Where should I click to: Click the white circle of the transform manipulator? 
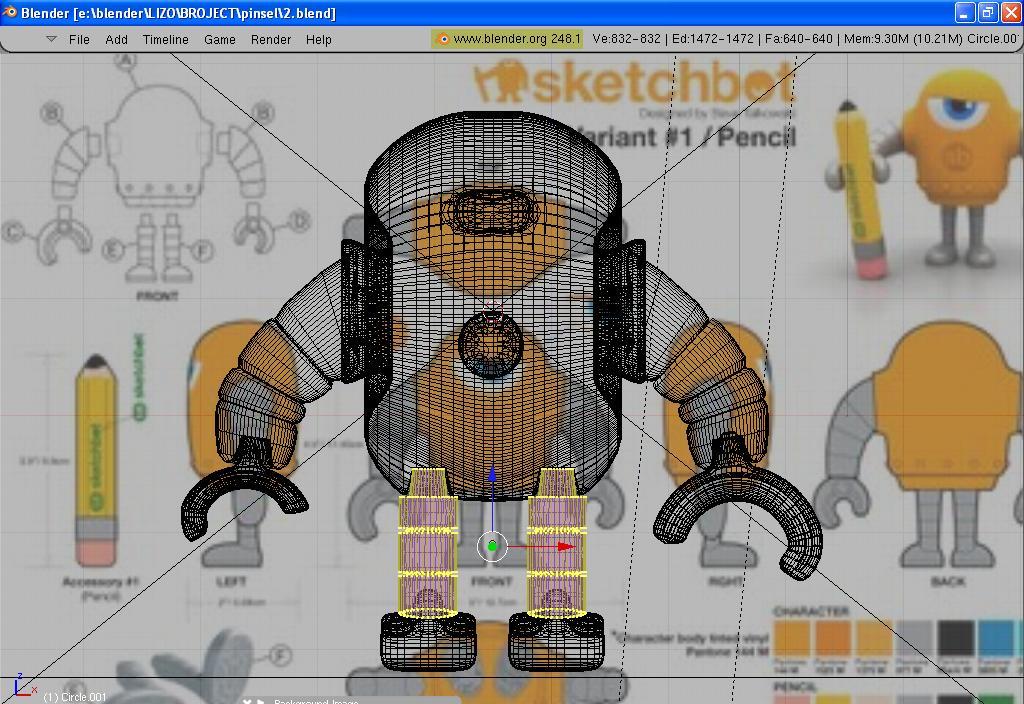(x=492, y=546)
